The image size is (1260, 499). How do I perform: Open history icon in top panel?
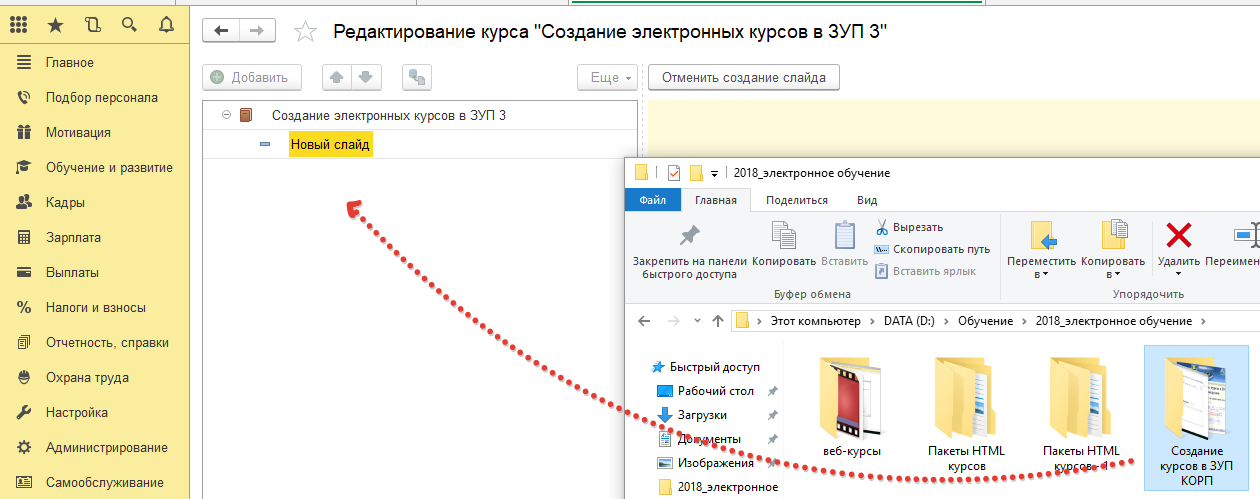94,24
